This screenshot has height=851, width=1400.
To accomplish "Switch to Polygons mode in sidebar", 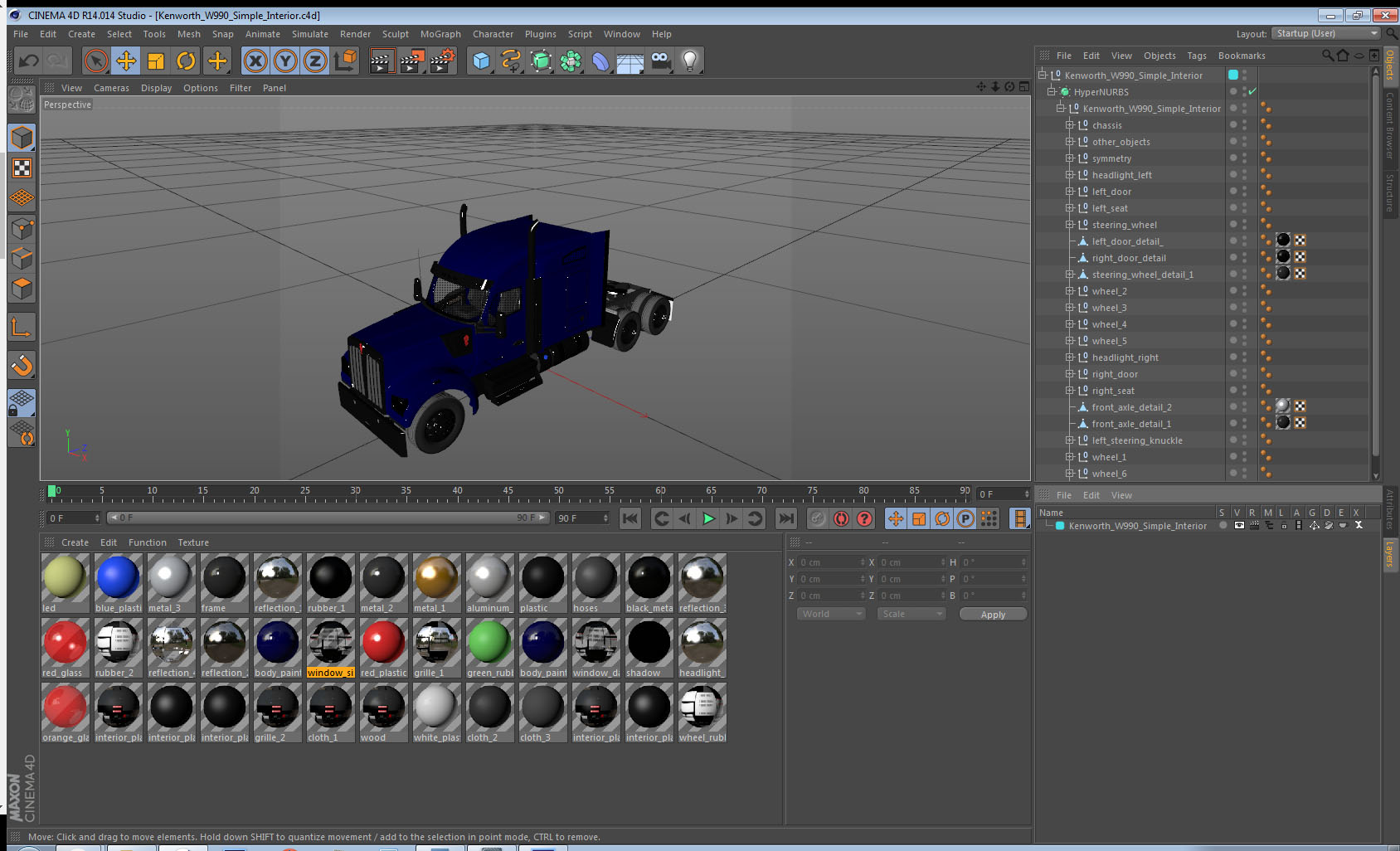I will [22, 288].
